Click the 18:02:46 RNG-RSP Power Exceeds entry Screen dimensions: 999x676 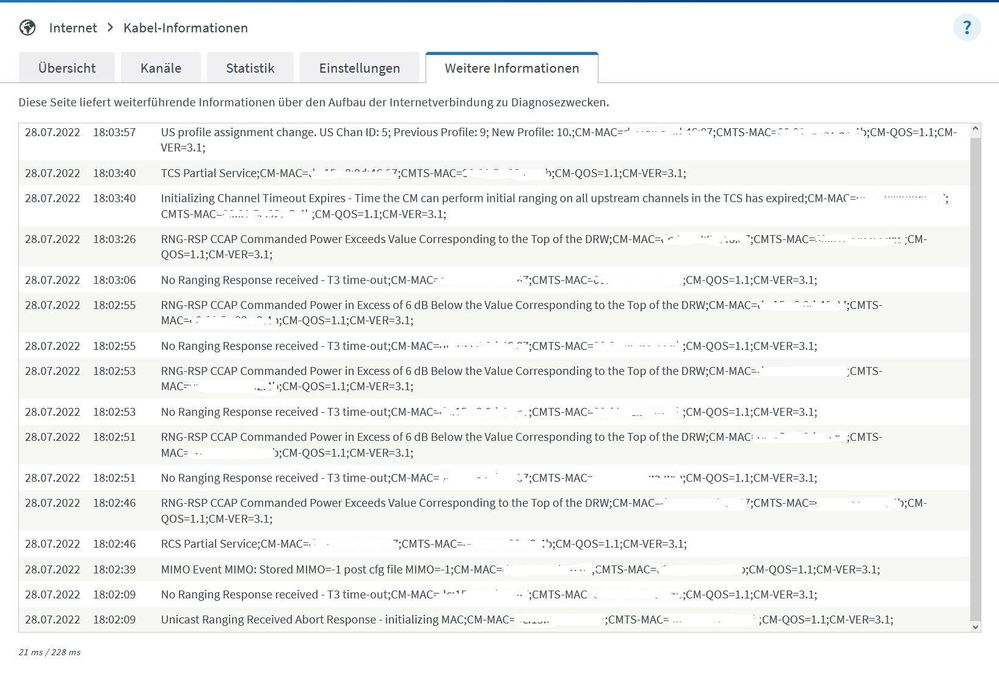click(x=494, y=510)
